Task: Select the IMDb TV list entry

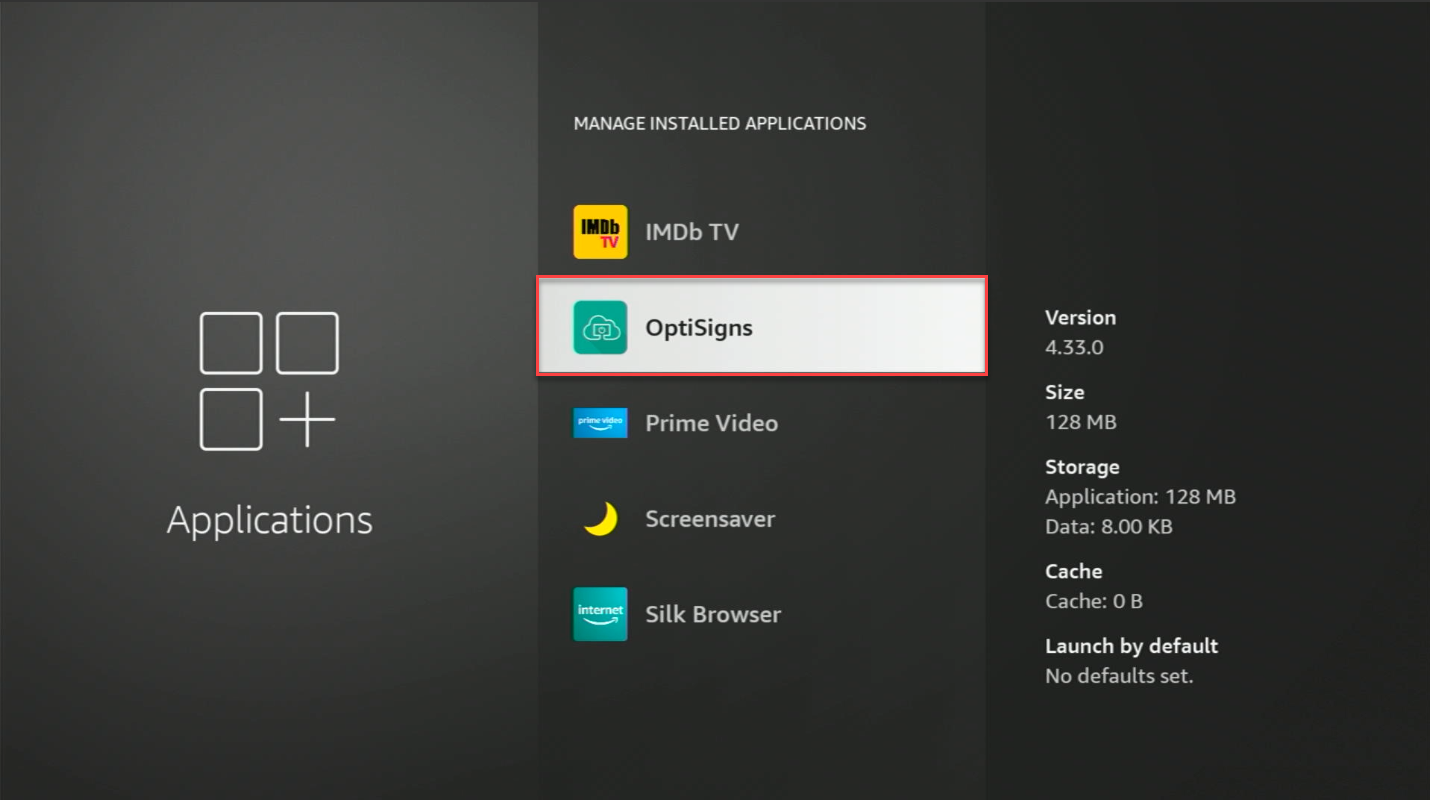Action: [x=692, y=231]
